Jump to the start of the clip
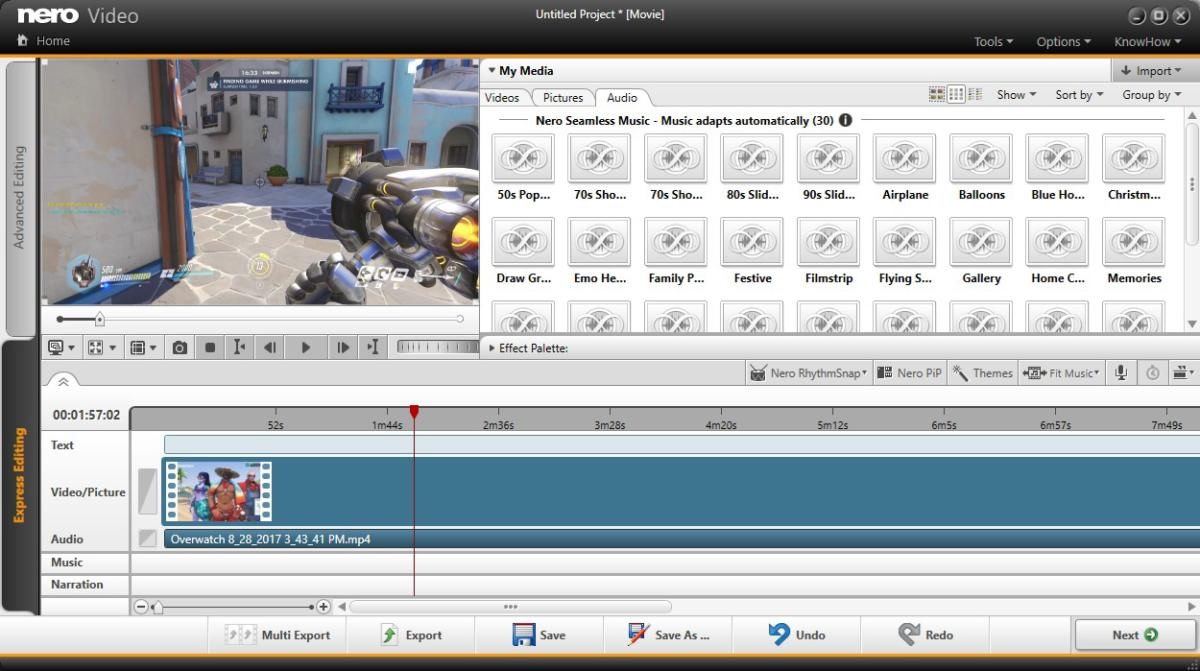The width and height of the screenshot is (1200, 671). point(239,348)
